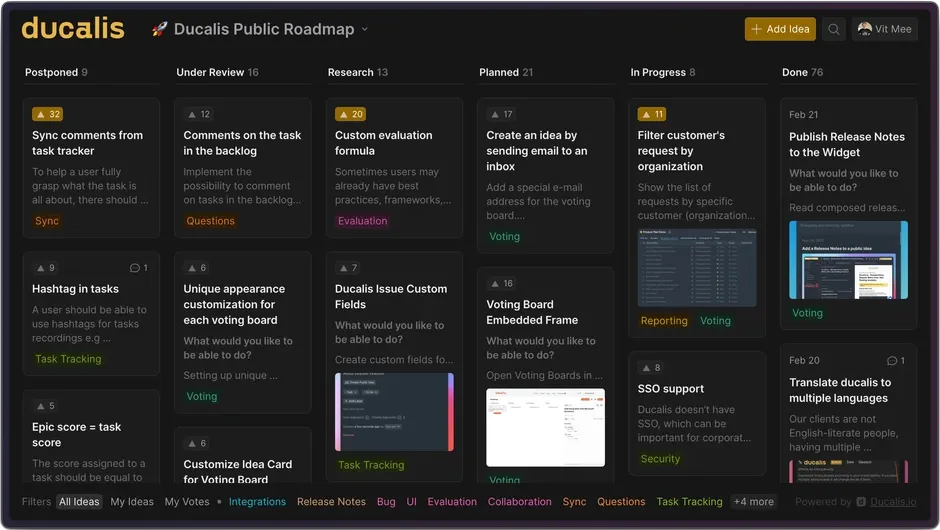Click the ducalis logo

coord(73,28)
